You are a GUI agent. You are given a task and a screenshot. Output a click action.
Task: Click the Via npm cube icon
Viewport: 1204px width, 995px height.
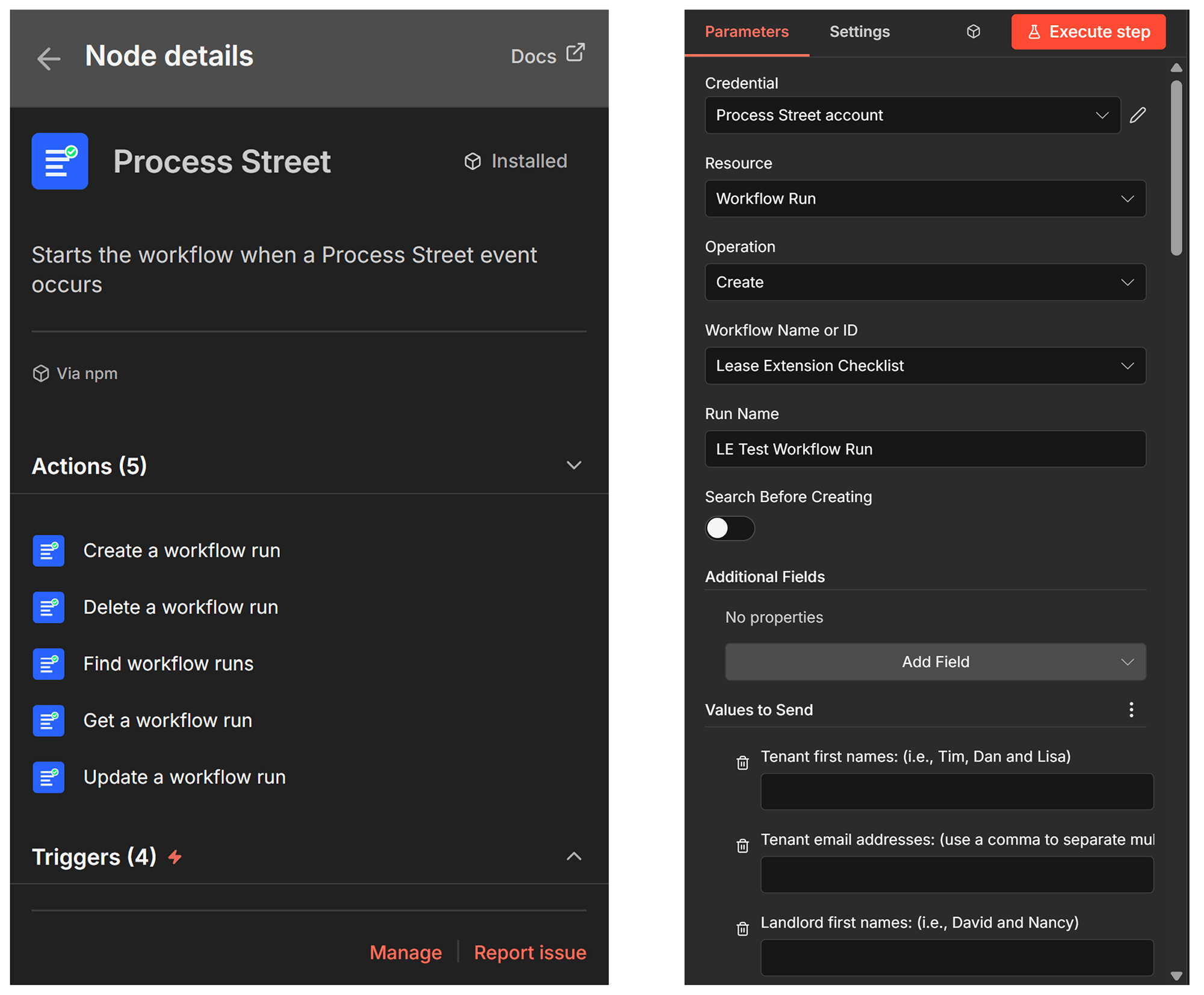coord(41,373)
